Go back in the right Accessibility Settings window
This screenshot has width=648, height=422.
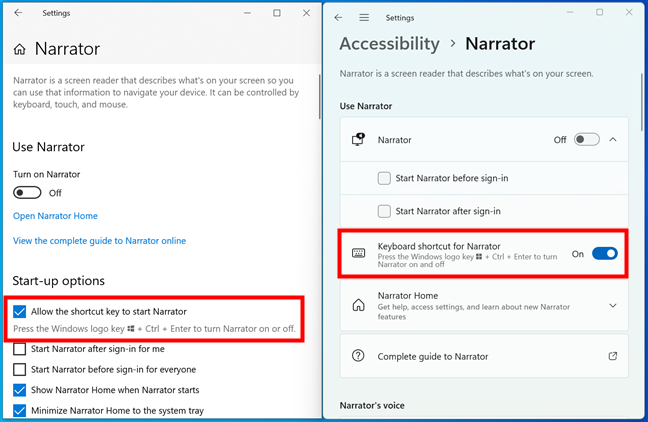tap(338, 17)
